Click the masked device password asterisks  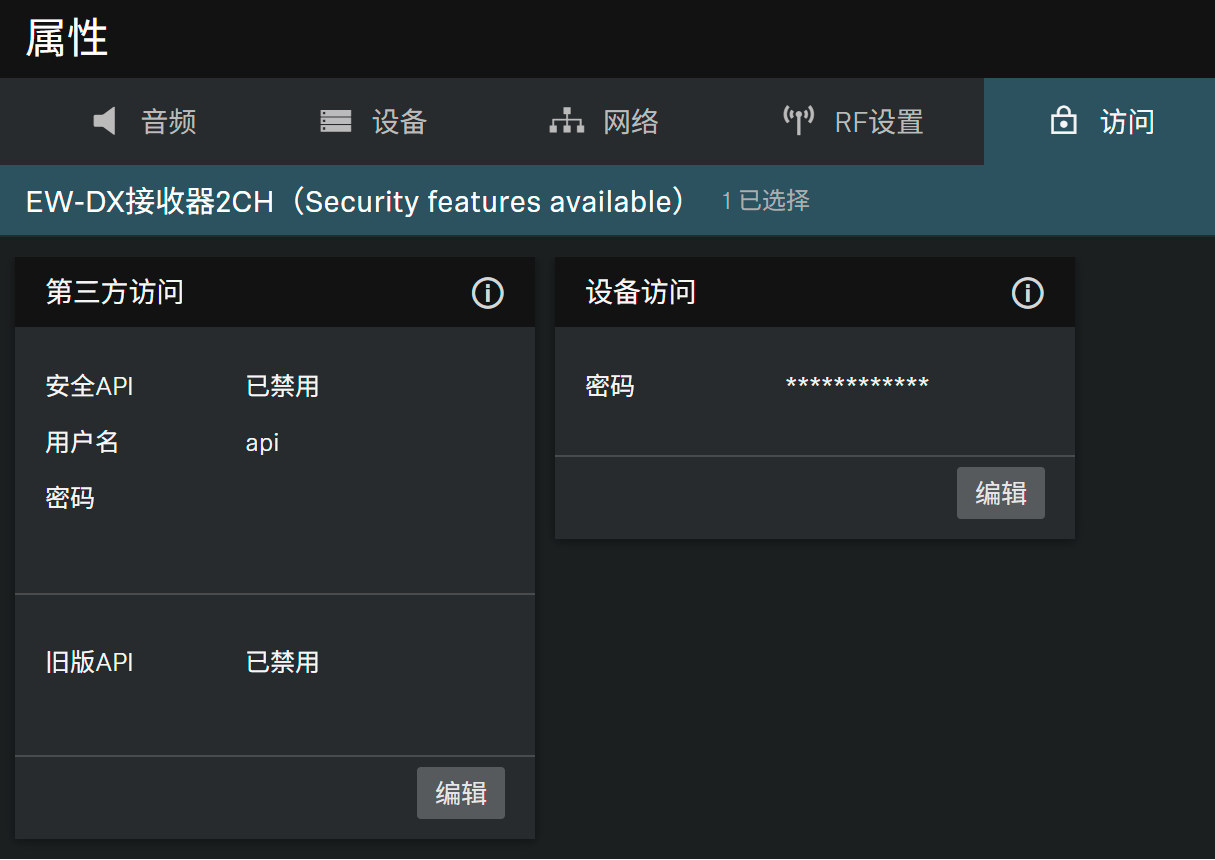pyautogui.click(x=857, y=386)
